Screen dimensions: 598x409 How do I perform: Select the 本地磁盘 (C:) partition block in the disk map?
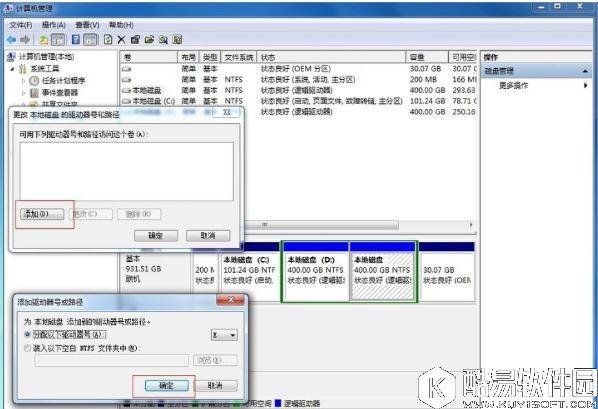pyautogui.click(x=250, y=272)
